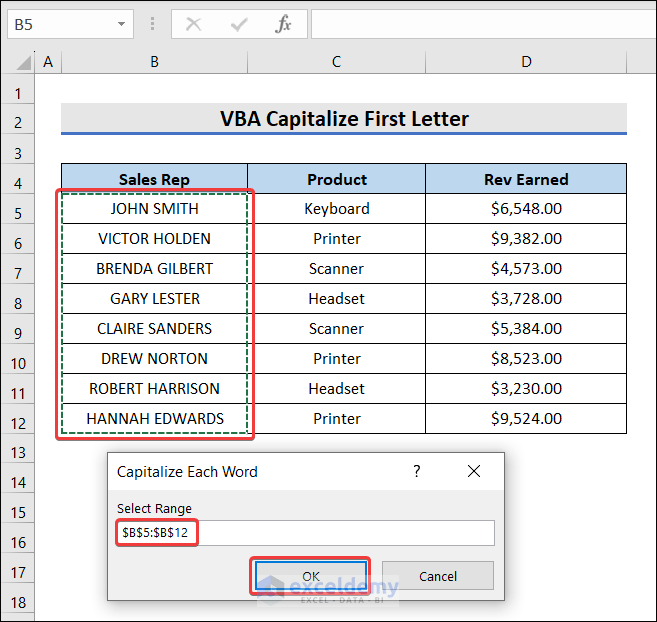Click the Printer cell in row 12
This screenshot has width=657, height=622.
coord(336,419)
